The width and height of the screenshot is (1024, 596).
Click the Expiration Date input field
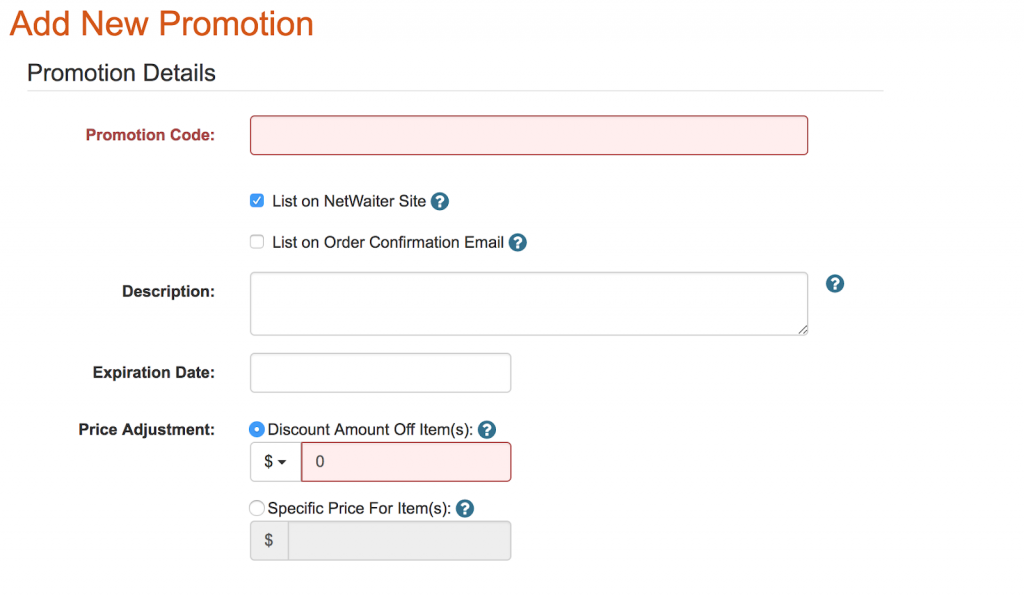click(x=381, y=373)
